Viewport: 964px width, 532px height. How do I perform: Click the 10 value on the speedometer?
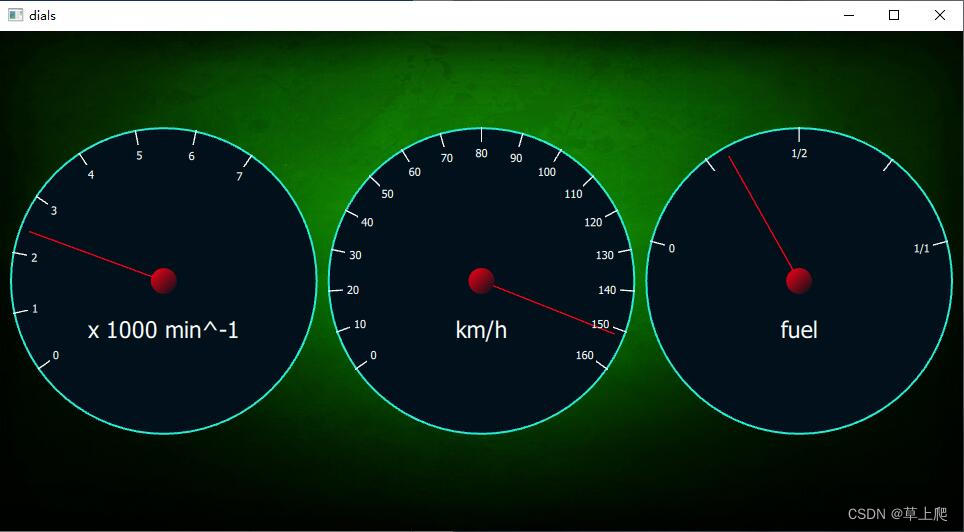click(x=360, y=324)
